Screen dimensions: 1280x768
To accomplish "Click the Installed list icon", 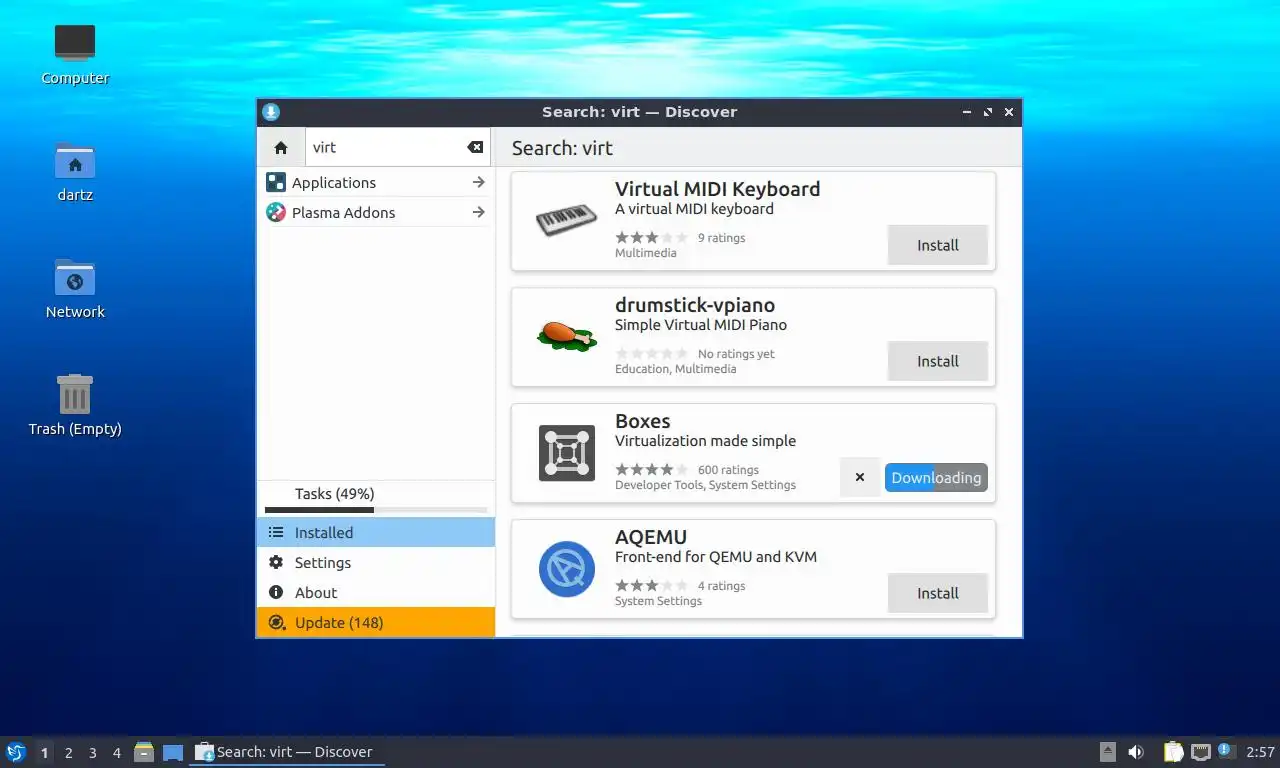I will 276,532.
